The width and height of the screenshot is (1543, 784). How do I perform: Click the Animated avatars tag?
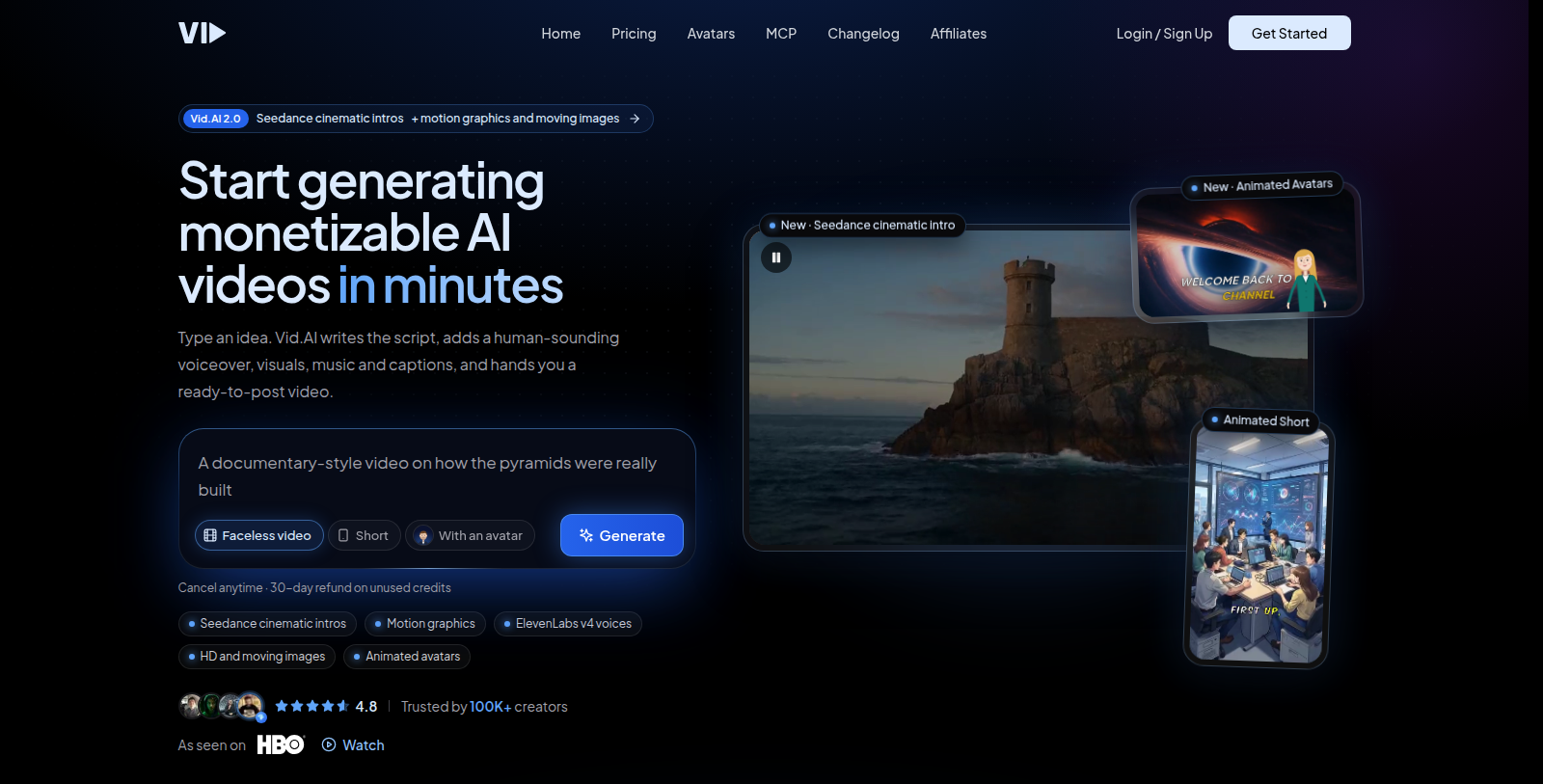[x=407, y=657]
